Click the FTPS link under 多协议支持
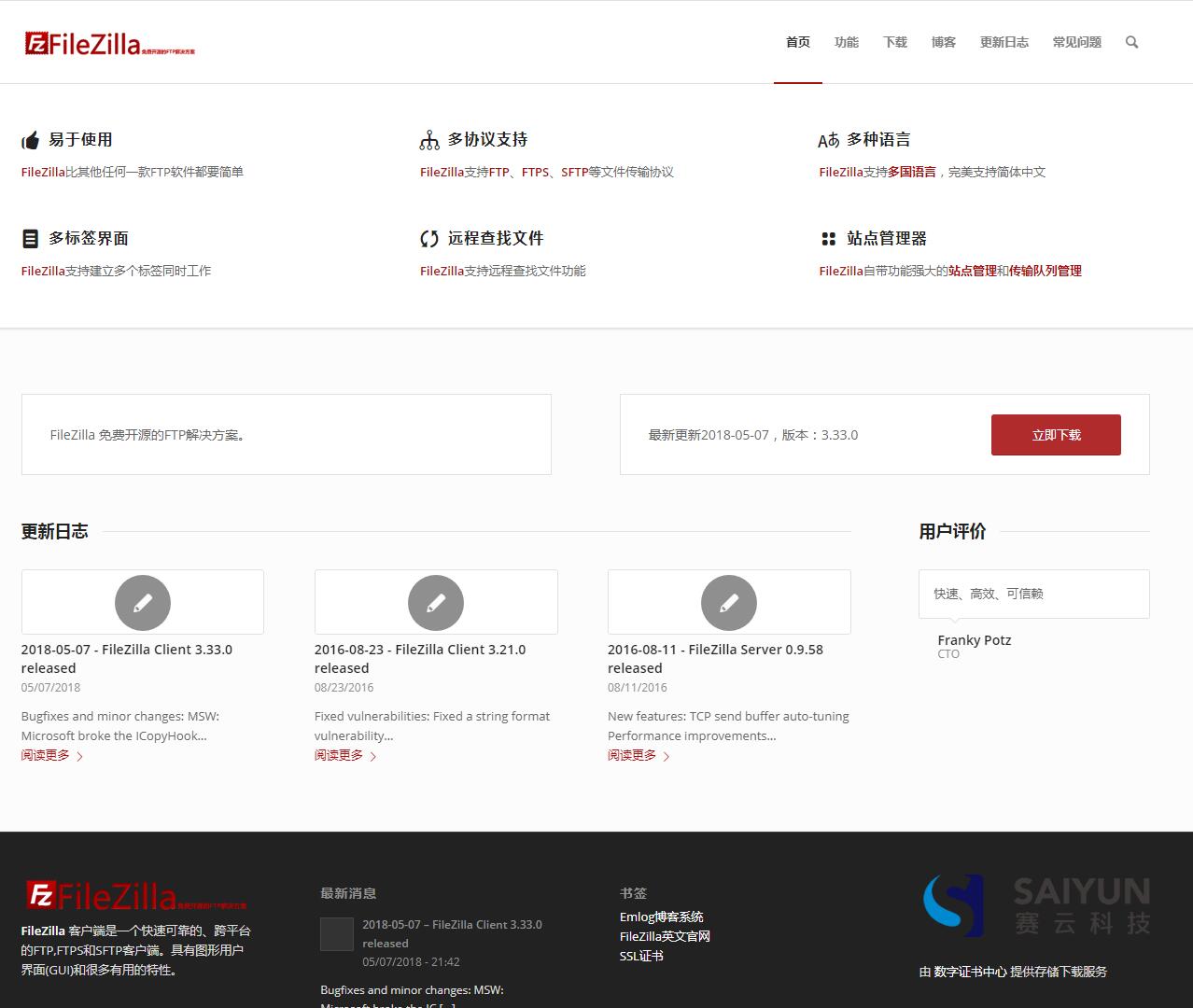The width and height of the screenshot is (1193, 1008). click(536, 172)
